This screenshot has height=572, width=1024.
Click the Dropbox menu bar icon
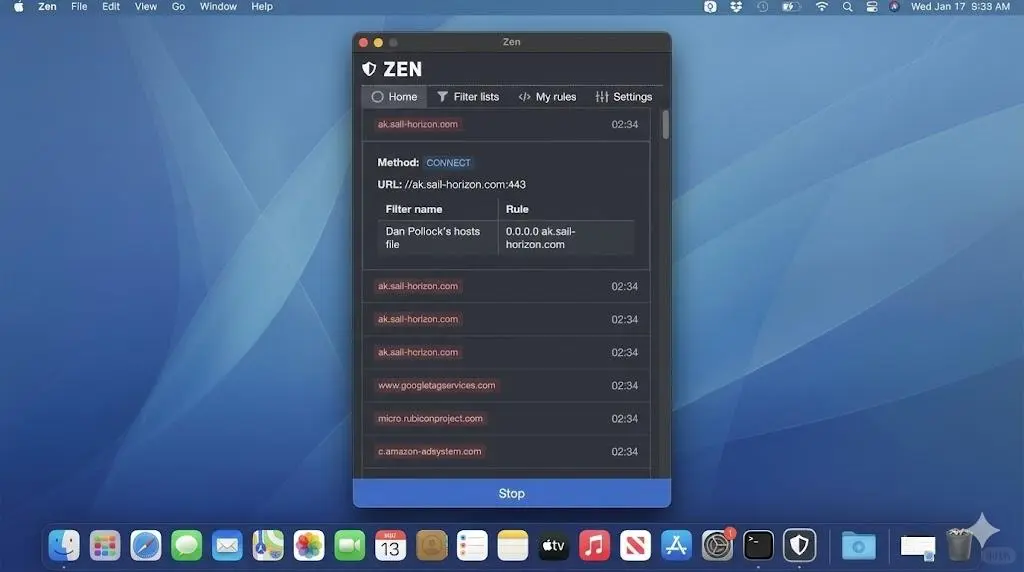(736, 7)
